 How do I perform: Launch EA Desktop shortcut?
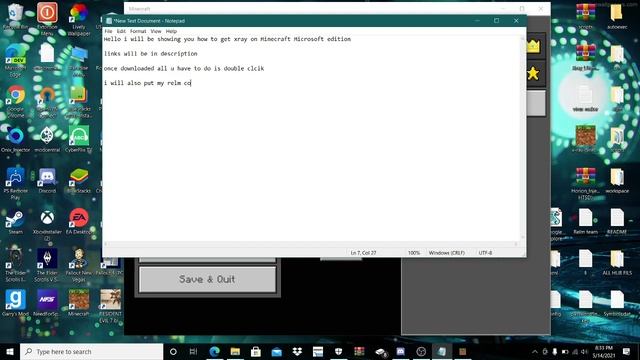click(79, 222)
